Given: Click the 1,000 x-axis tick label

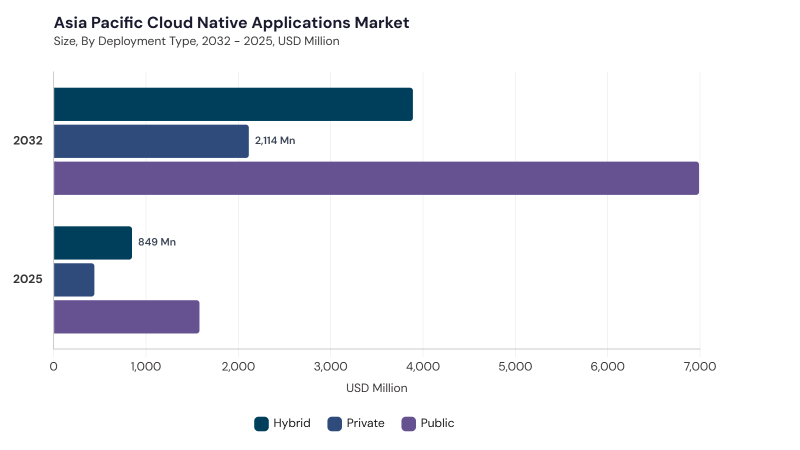Looking at the screenshot, I should tap(146, 366).
